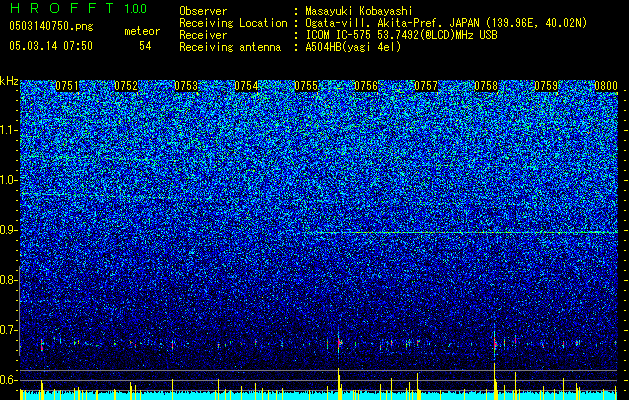Click the ICOM IC-575 receiver text
The height and width of the screenshot is (400, 629).
pos(401,35)
